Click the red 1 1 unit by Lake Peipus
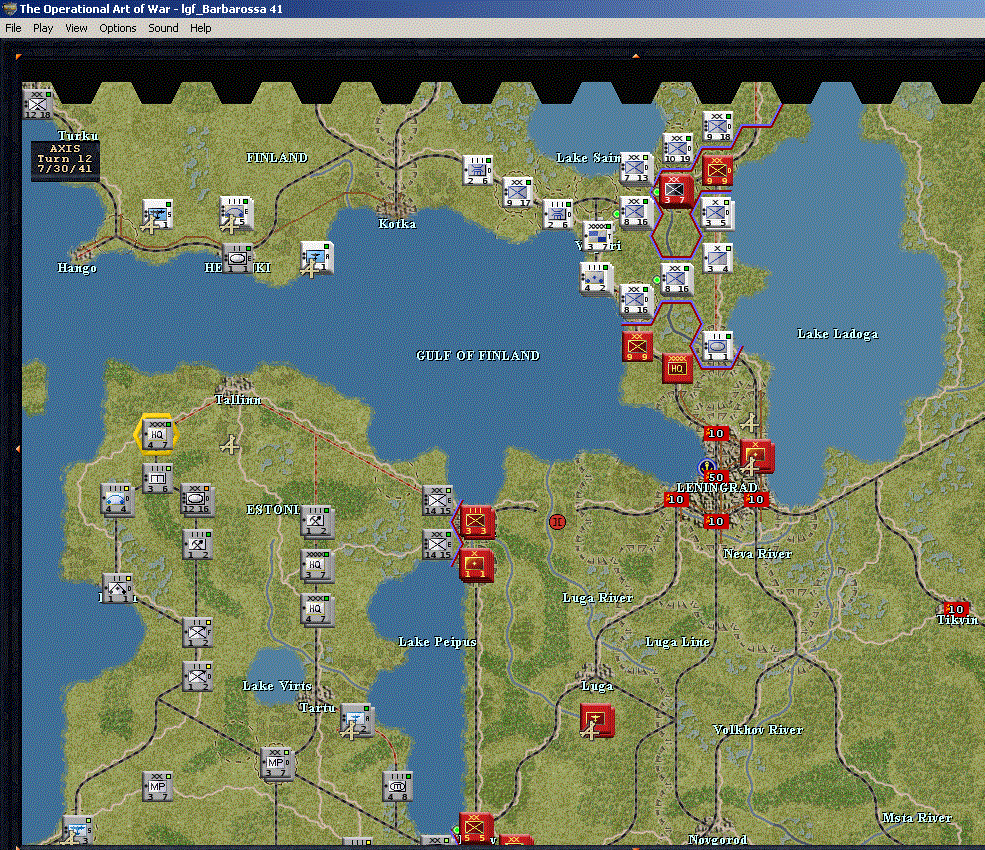985x850 pixels. [x=476, y=565]
